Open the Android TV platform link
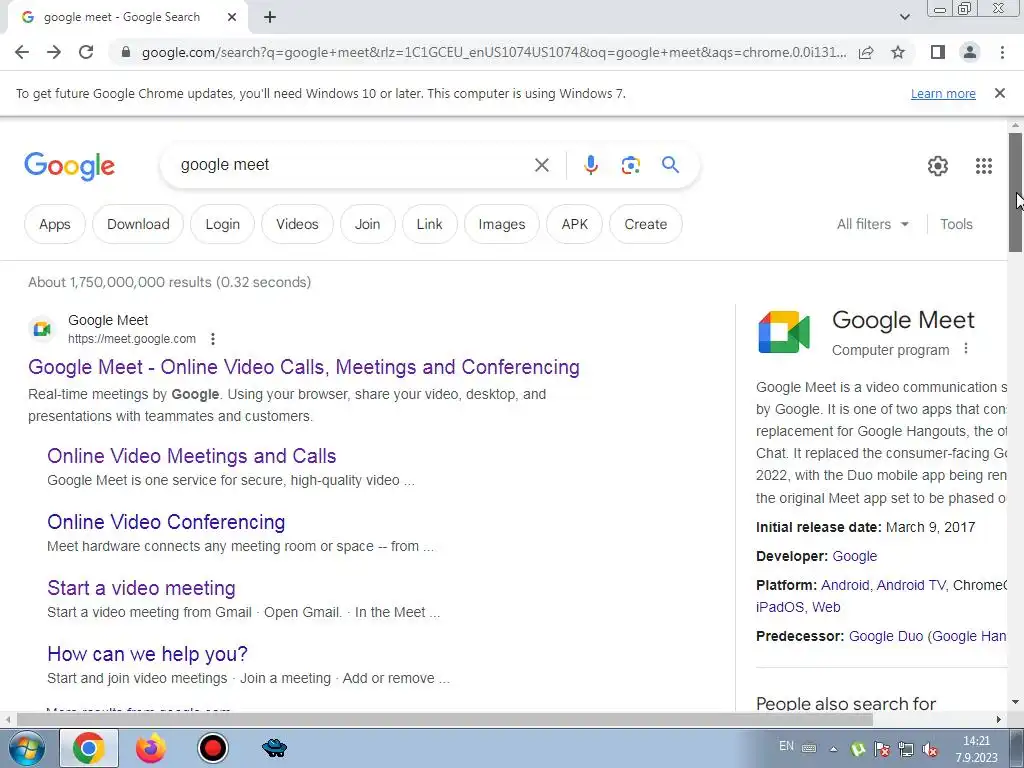Viewport: 1024px width, 768px height. (x=910, y=585)
